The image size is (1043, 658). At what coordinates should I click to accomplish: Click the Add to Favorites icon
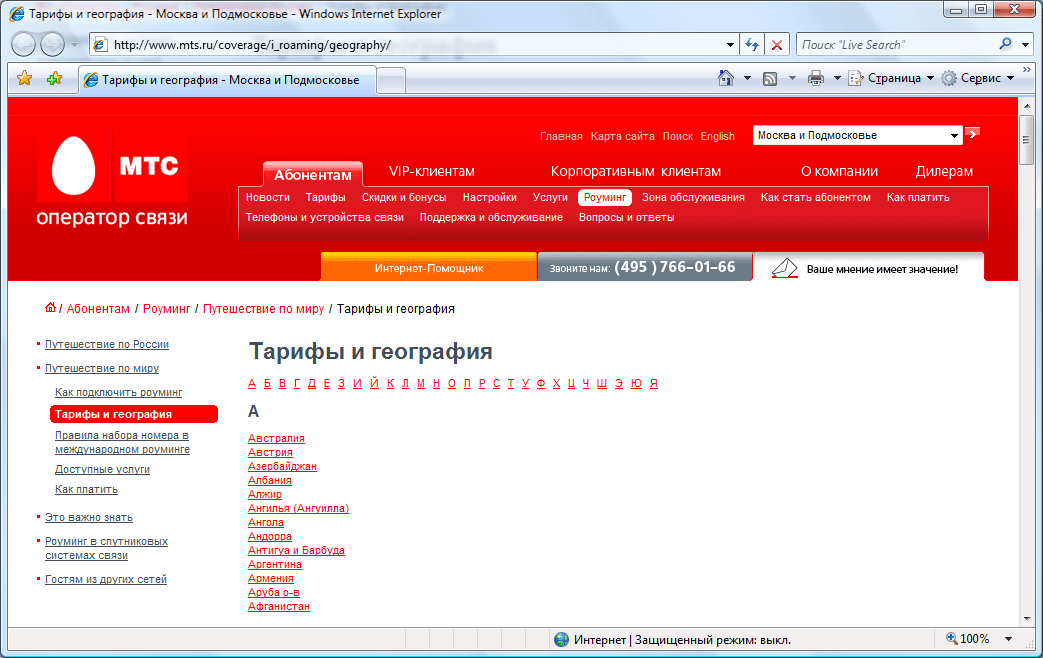point(54,79)
